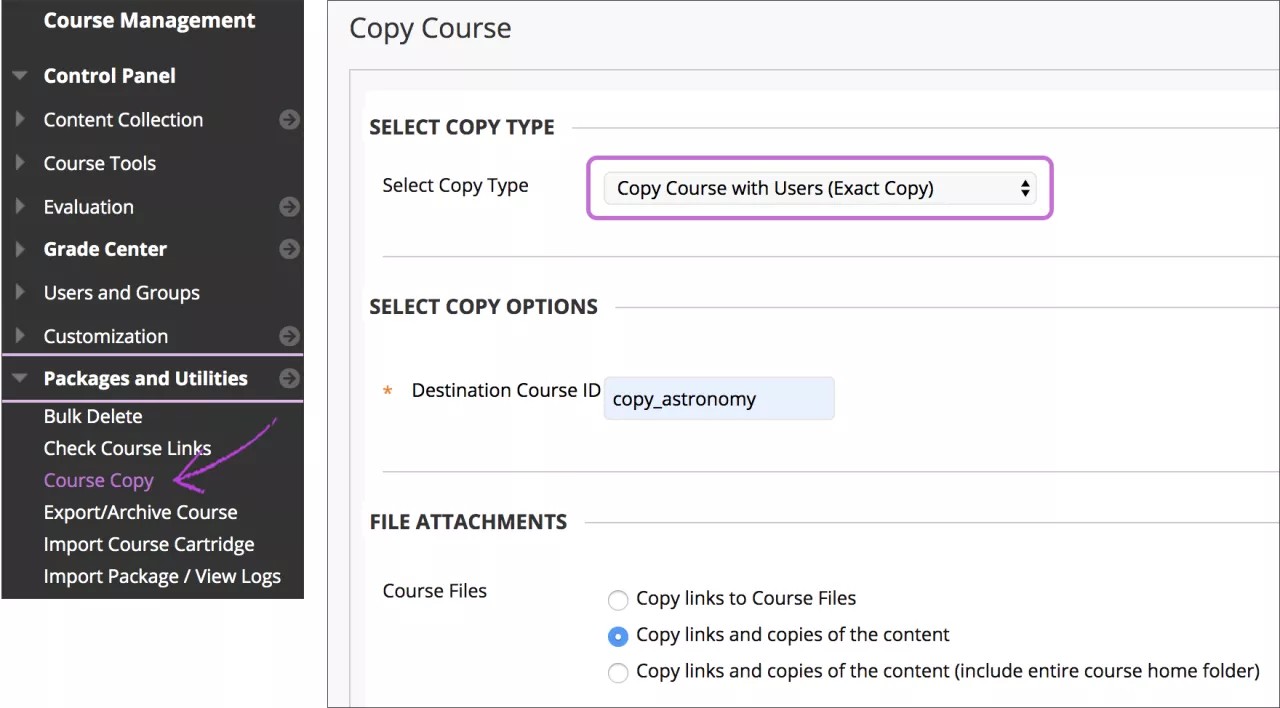Click the required field asterisk next to Destination Course ID

tap(387, 391)
